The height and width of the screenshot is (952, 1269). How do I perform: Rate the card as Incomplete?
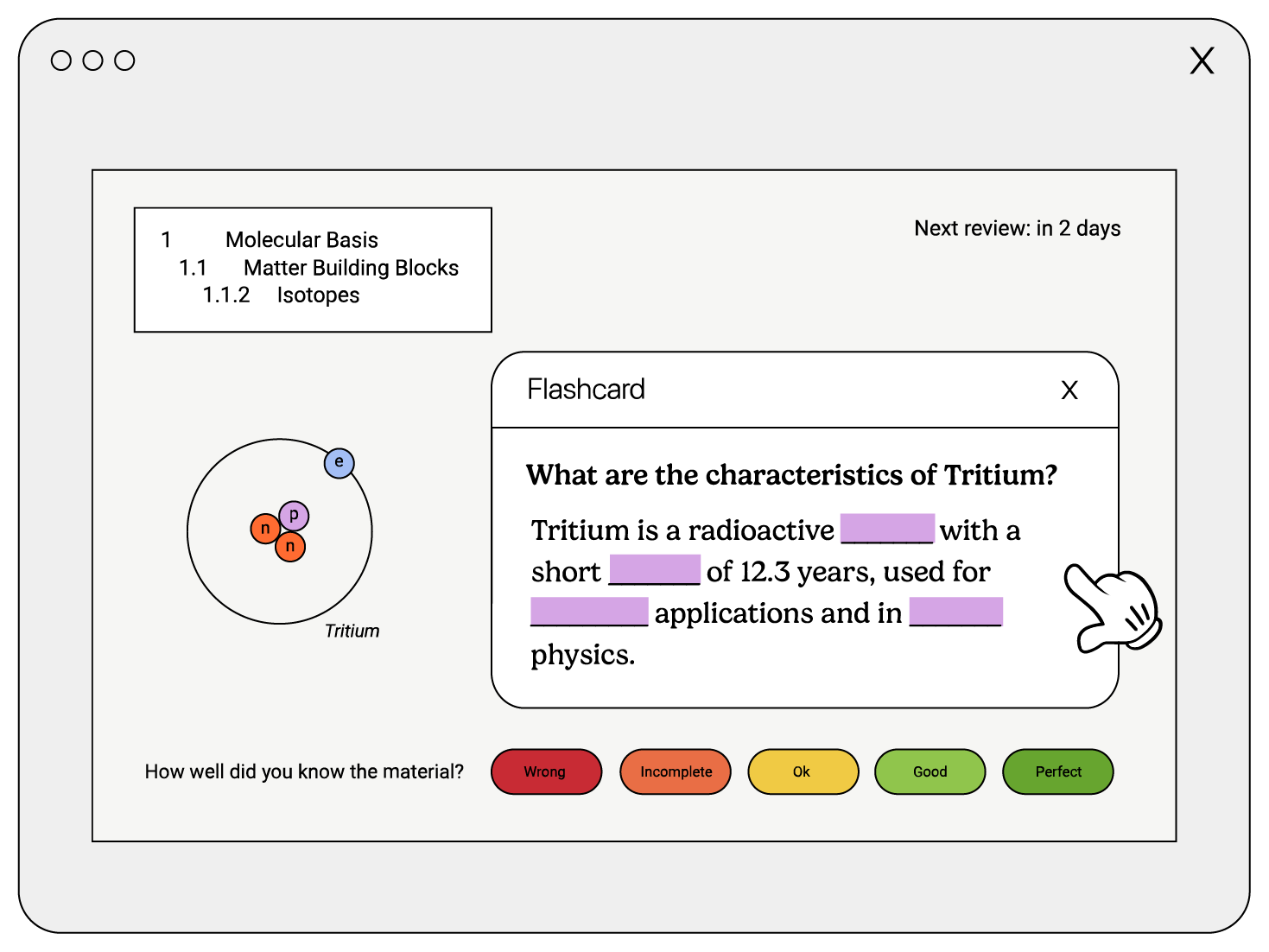coord(676,771)
